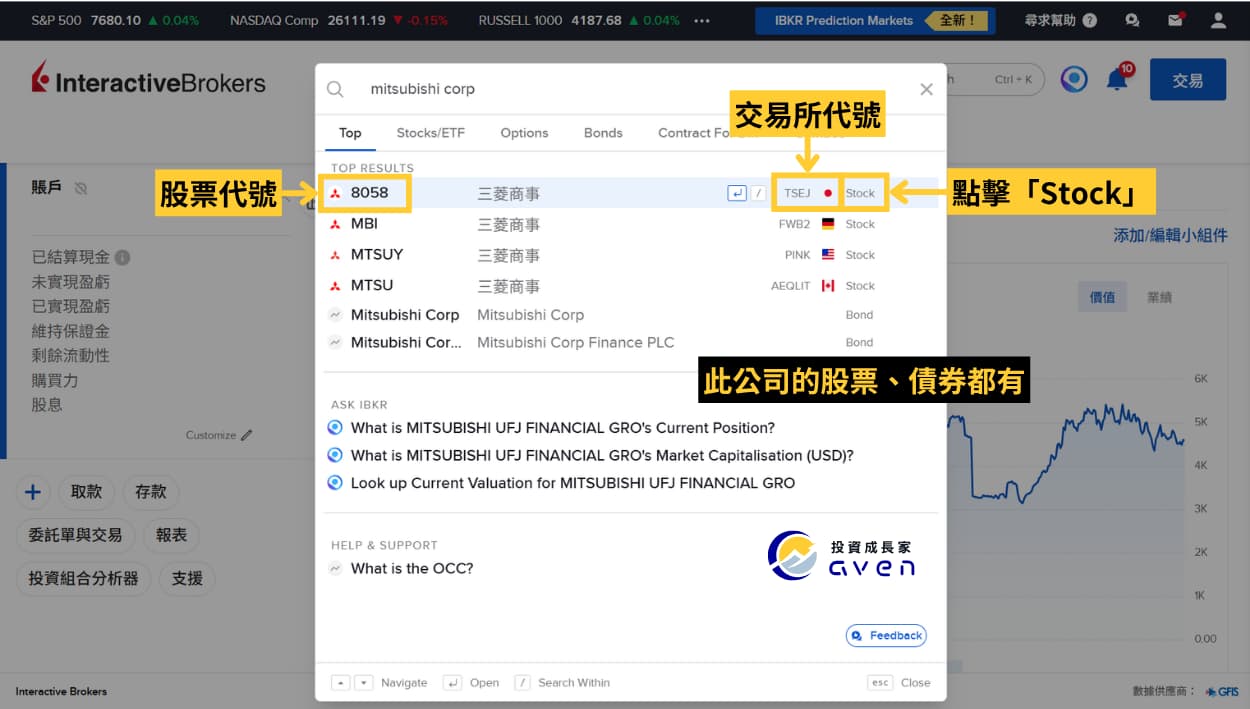Select Mitsubishi Corp Finance PLC bond result
This screenshot has height=709, width=1250.
(x=630, y=342)
